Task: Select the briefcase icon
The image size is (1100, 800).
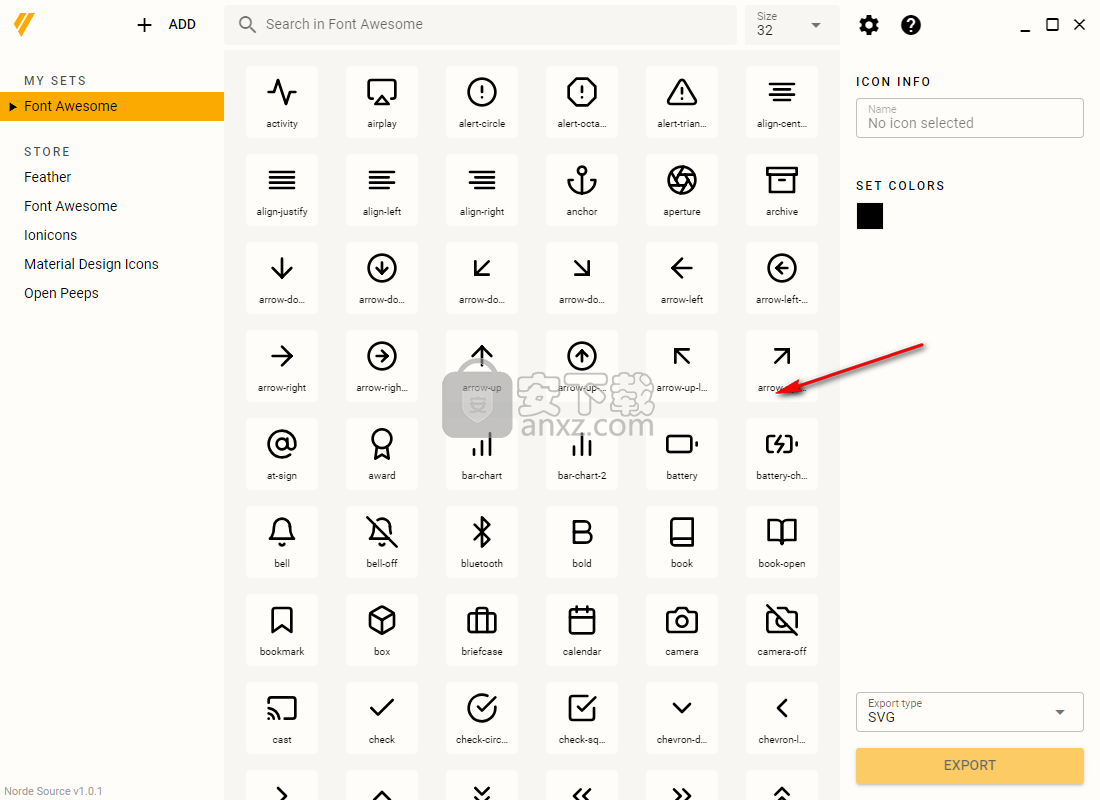Action: 482,629
